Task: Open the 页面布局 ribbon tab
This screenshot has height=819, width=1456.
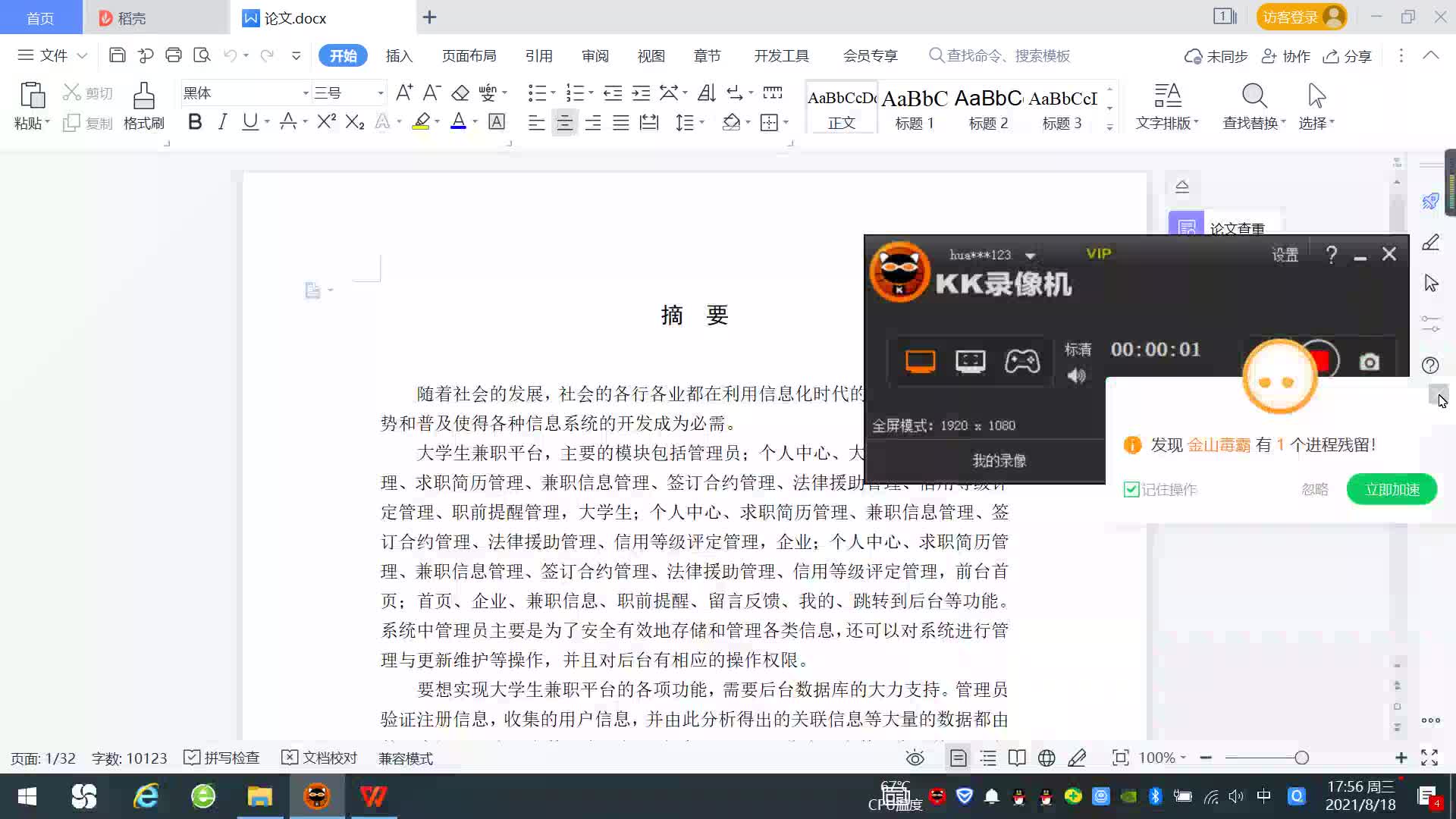Action: [469, 56]
